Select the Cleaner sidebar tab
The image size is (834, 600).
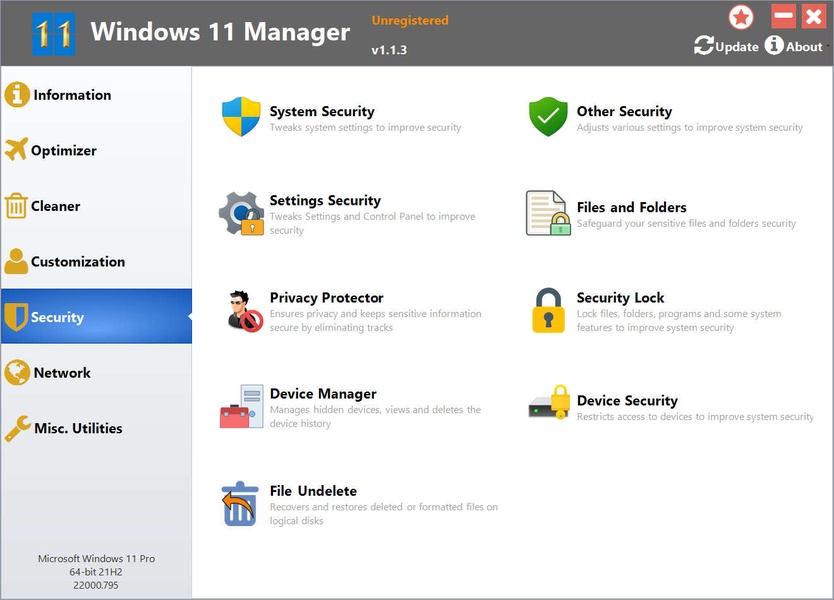point(55,206)
